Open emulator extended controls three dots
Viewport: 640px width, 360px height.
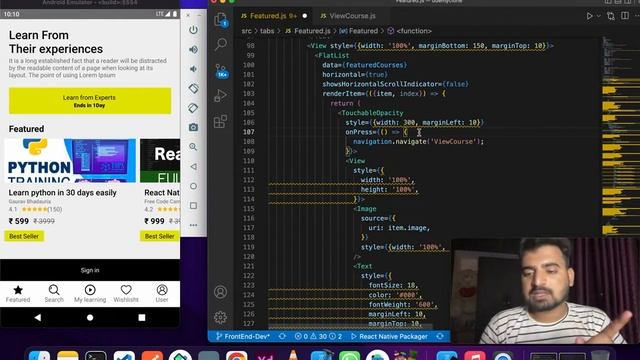coord(193,225)
